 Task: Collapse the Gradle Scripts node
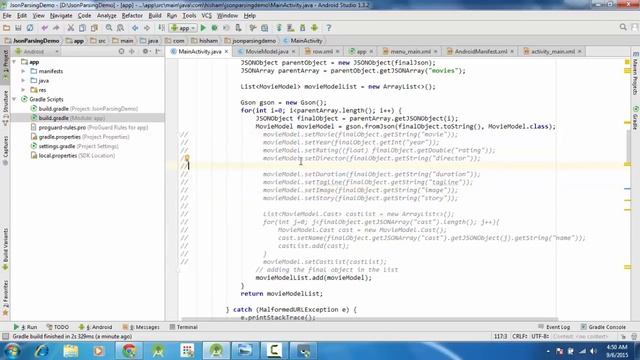[15, 99]
